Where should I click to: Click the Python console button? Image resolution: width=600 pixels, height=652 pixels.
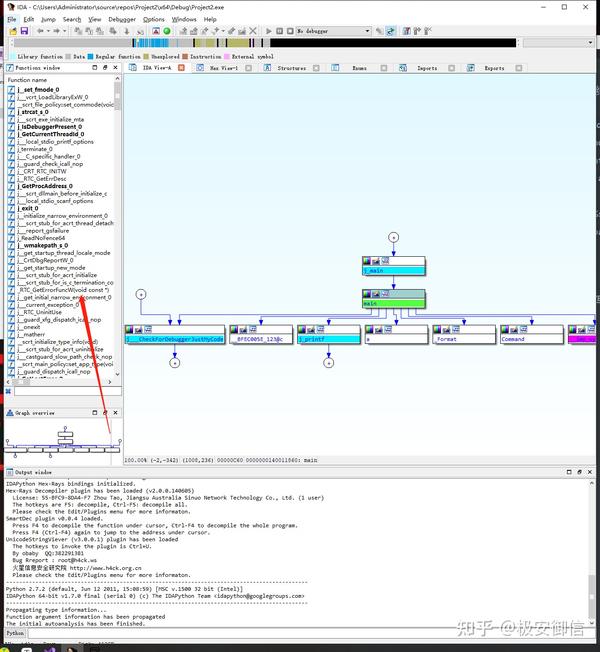[x=15, y=633]
